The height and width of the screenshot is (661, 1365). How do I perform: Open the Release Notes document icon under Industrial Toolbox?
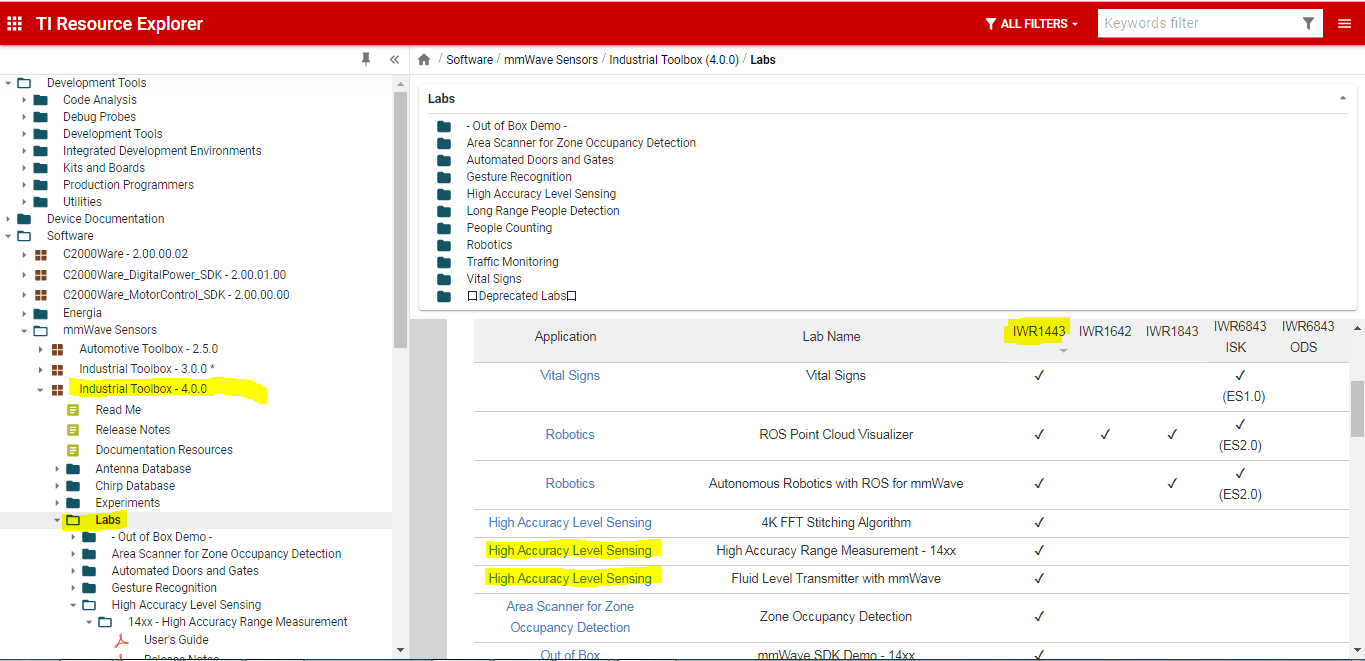(x=71, y=429)
